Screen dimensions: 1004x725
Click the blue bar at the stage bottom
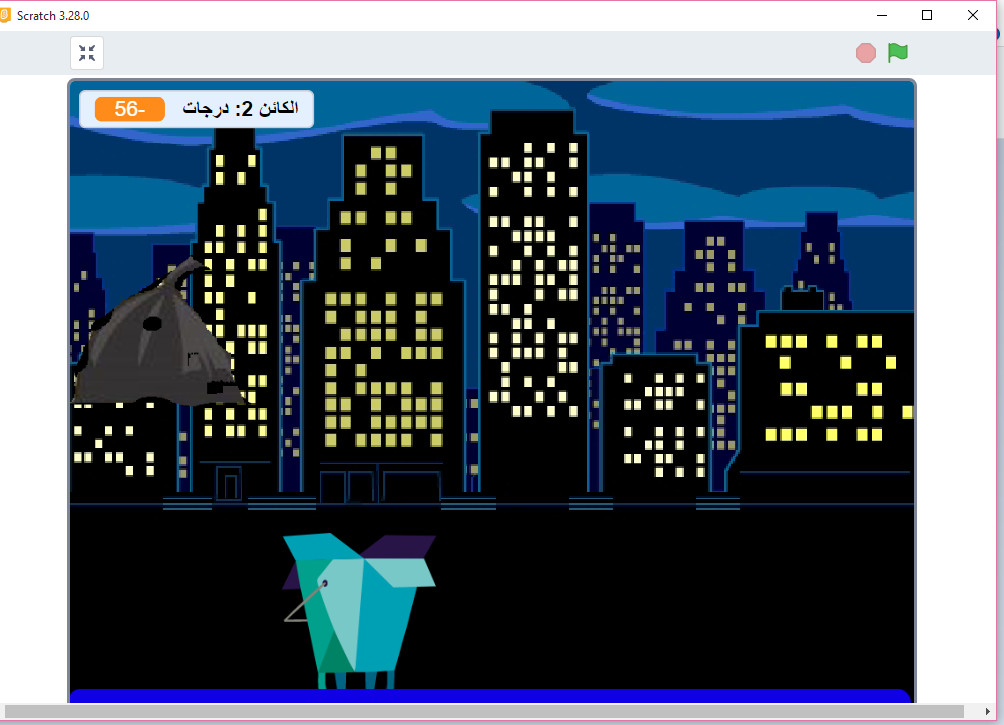[x=490, y=696]
